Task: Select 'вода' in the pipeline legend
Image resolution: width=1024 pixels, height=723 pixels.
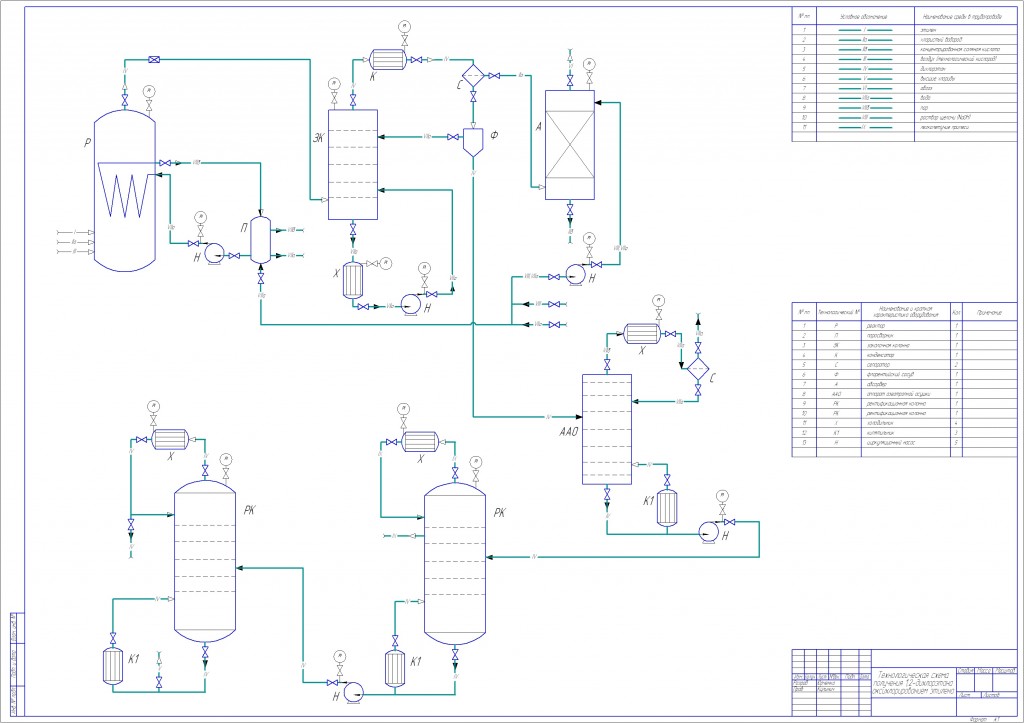Action: click(926, 98)
